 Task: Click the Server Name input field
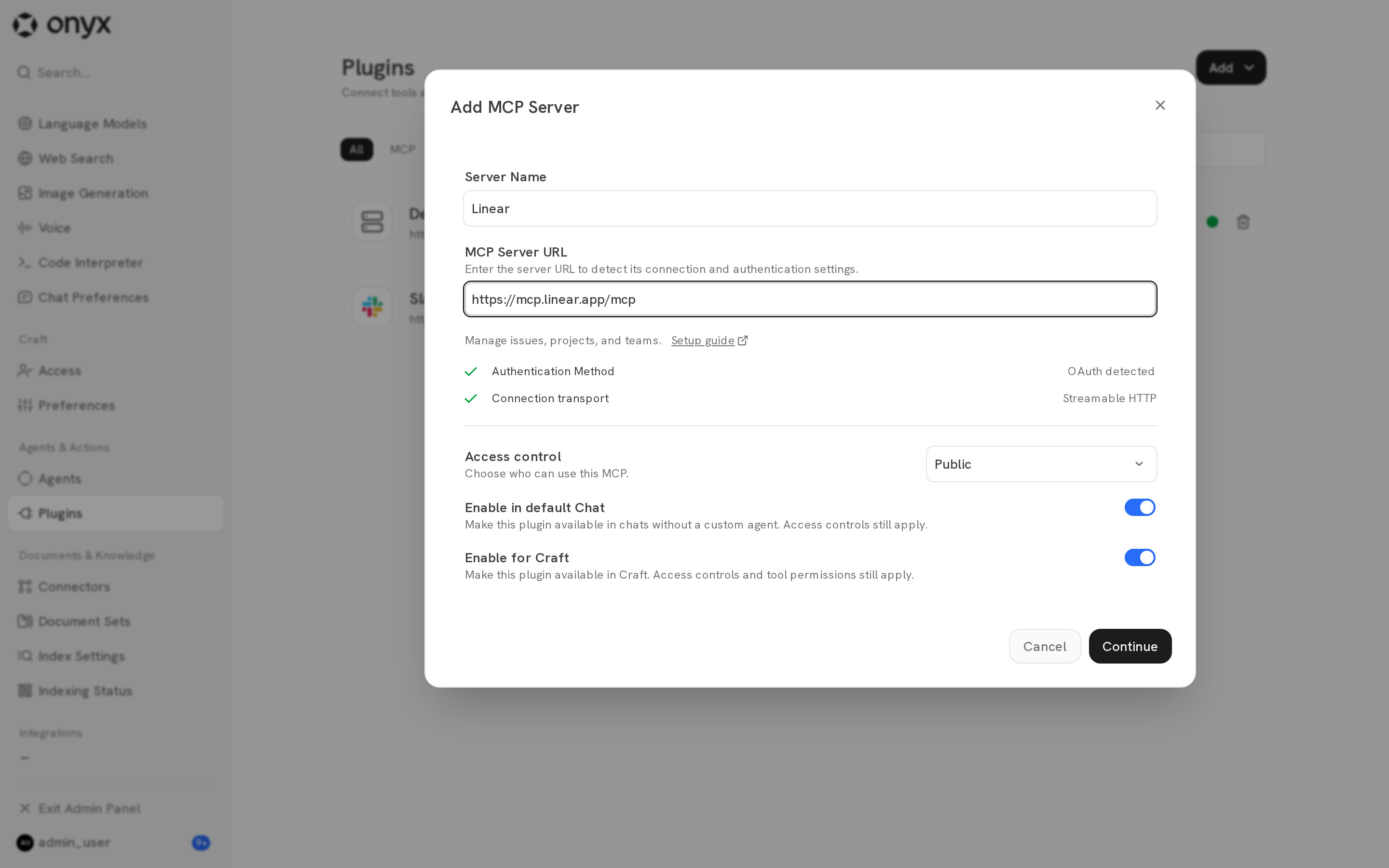click(x=810, y=208)
